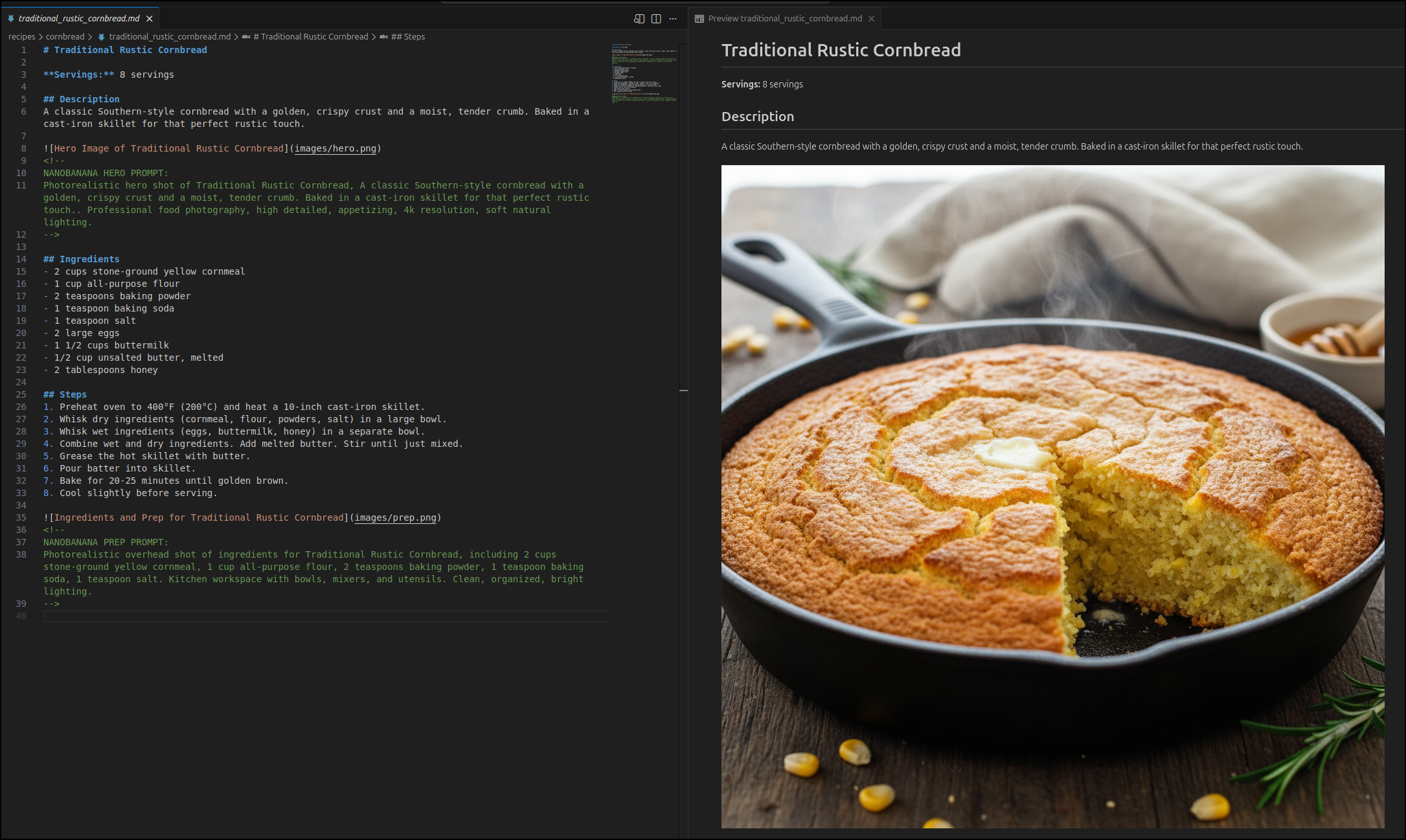This screenshot has height=840, width=1406.
Task: Switch to the traditional_rustic_cornbread.md editor tab
Action: coord(78,18)
